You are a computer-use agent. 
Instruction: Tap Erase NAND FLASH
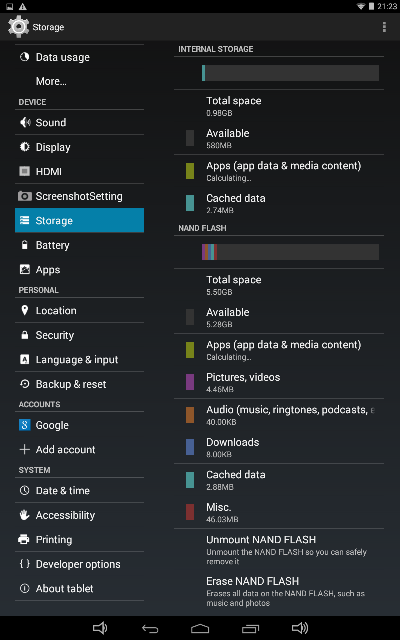(x=279, y=591)
